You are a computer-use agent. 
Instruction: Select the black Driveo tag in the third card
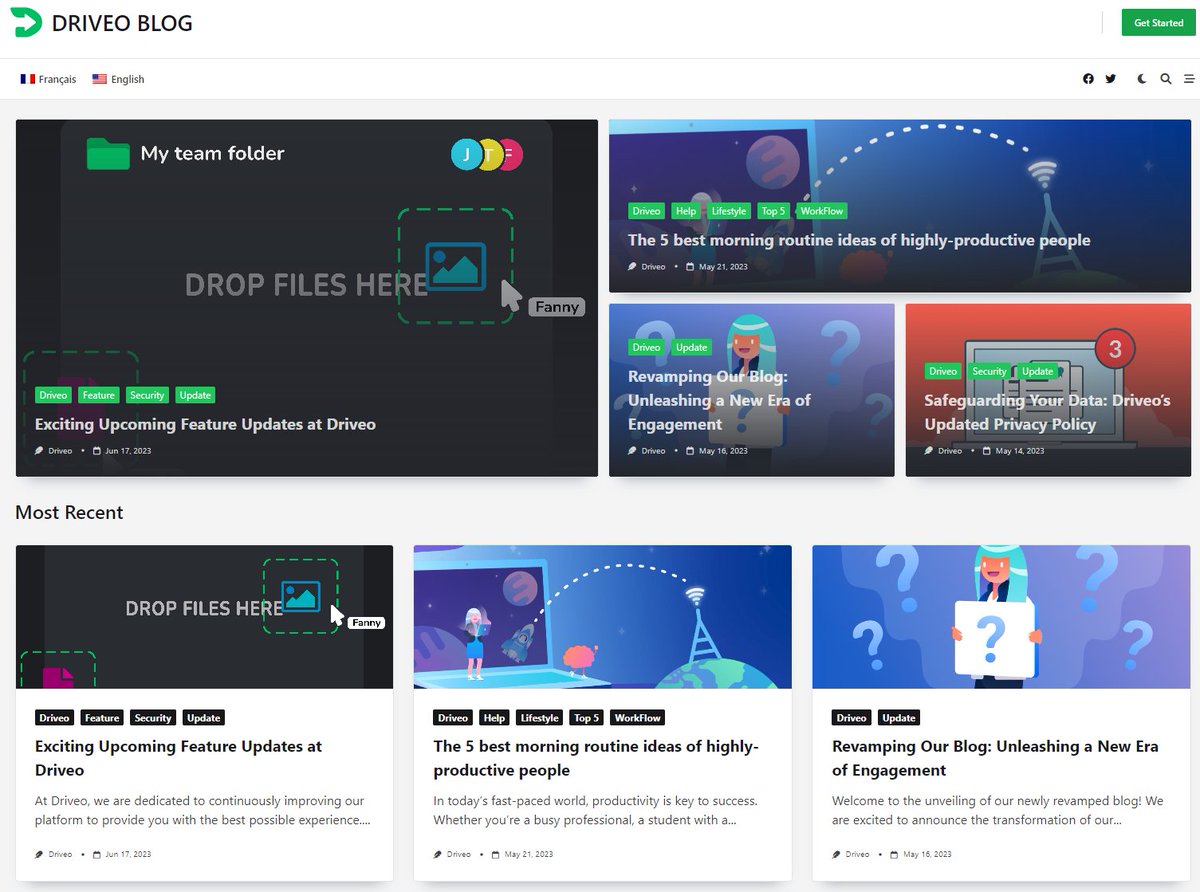coord(852,718)
